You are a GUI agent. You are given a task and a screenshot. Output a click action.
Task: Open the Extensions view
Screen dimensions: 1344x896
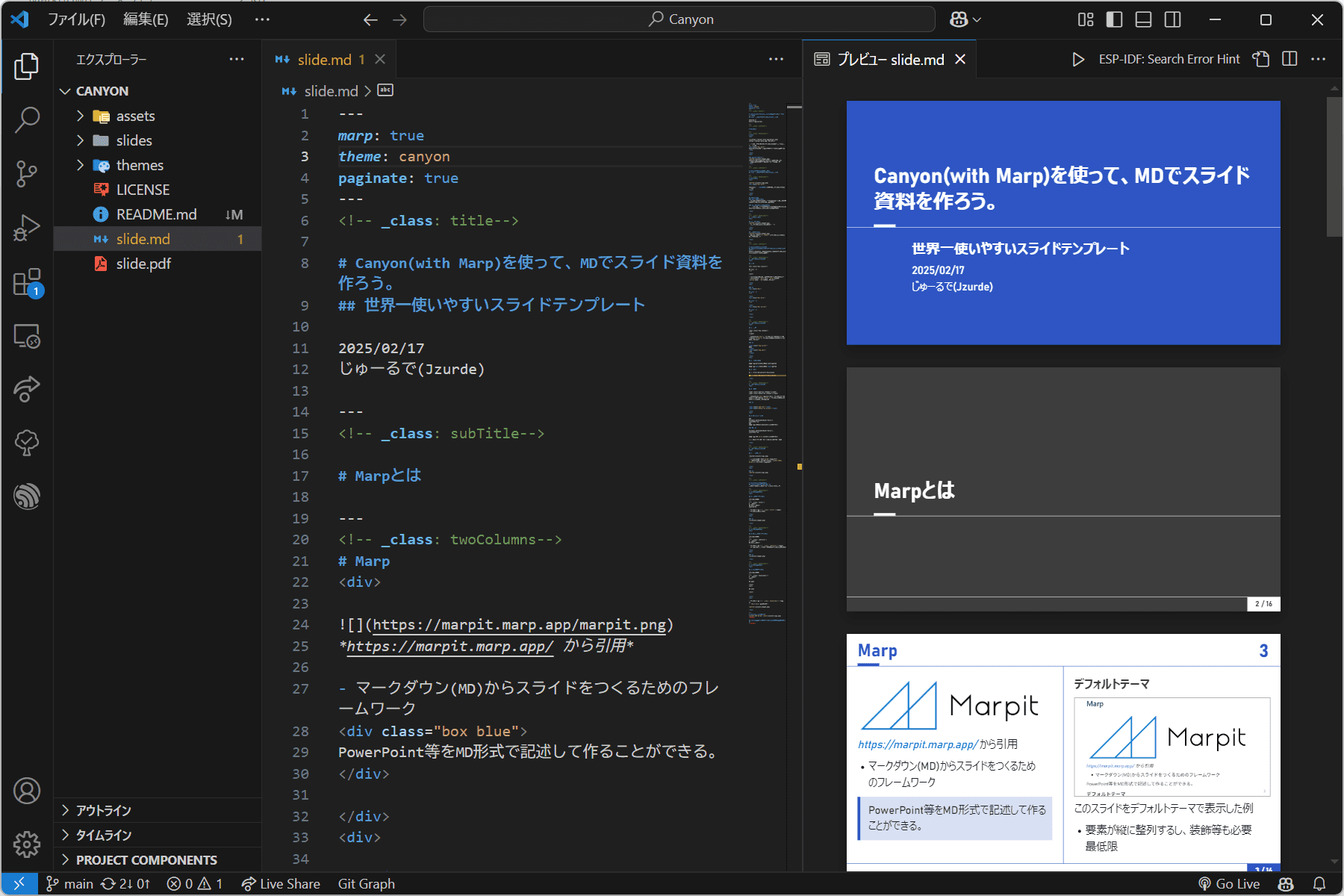(x=27, y=282)
